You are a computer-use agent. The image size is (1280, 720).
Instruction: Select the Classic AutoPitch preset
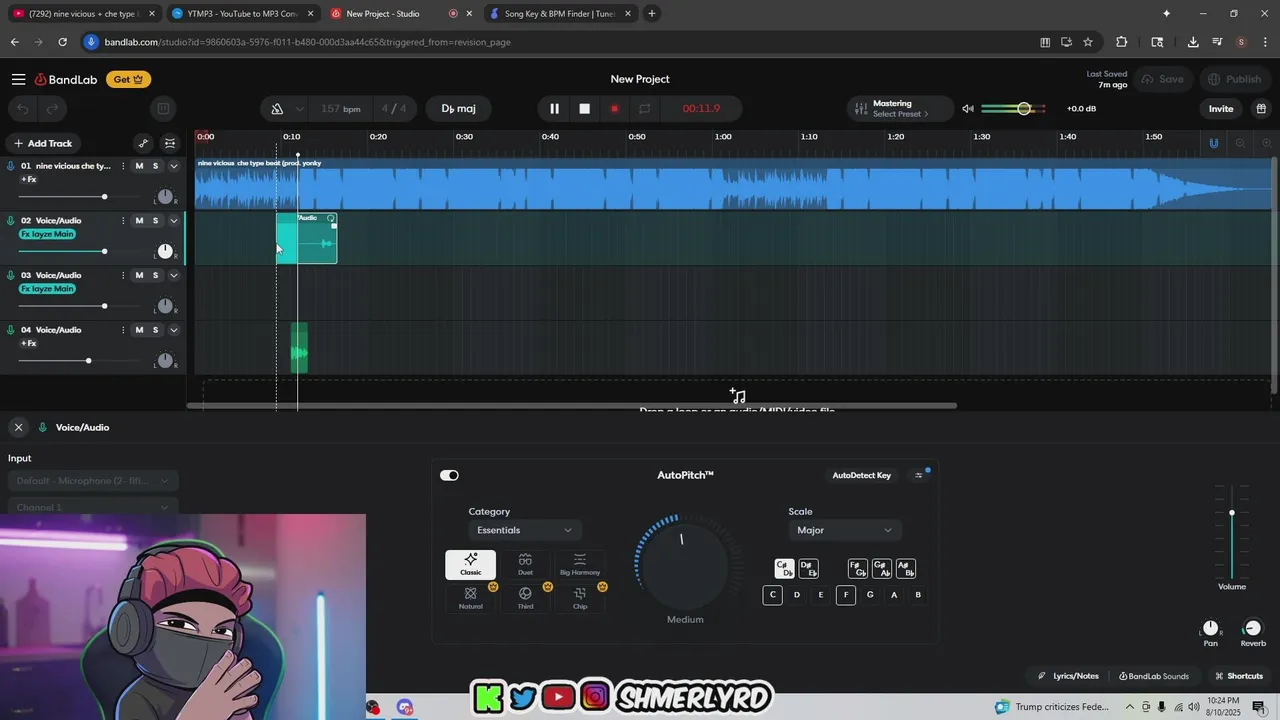470,565
